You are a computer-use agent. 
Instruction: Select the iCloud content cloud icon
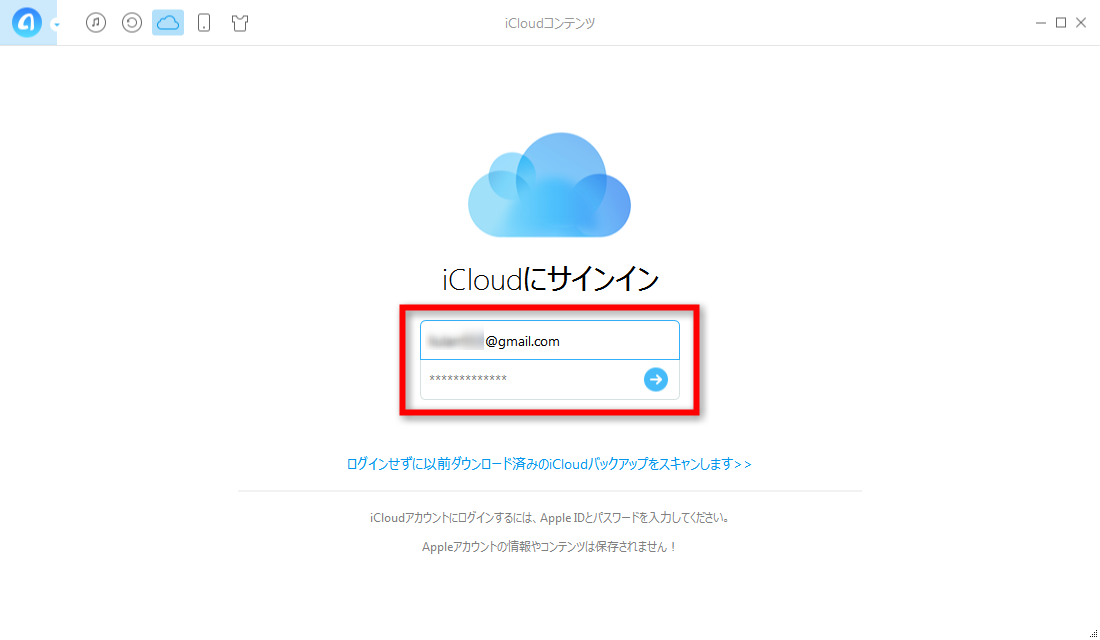[168, 22]
